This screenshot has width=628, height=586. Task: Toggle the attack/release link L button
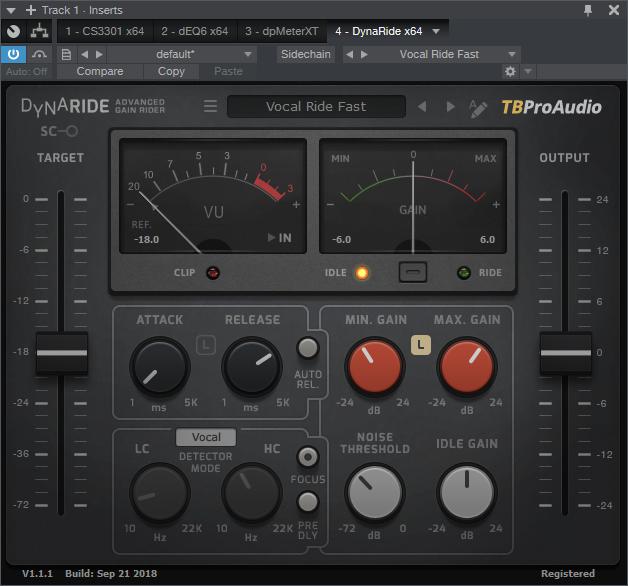[206, 345]
